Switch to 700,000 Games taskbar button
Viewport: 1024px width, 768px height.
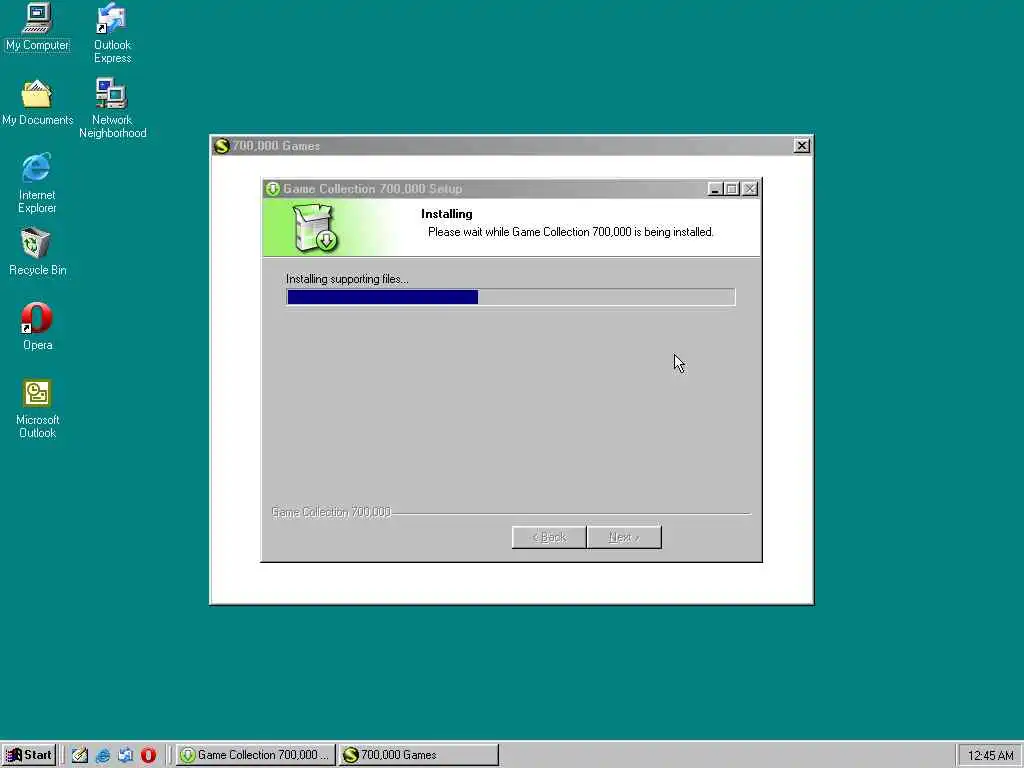click(419, 755)
